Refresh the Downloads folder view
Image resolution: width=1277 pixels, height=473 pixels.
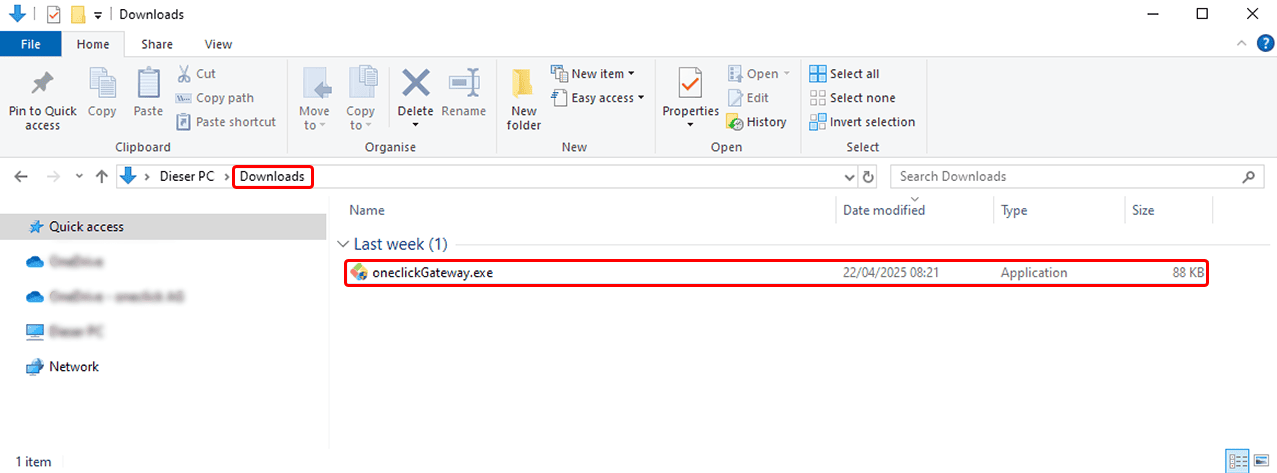pos(868,177)
